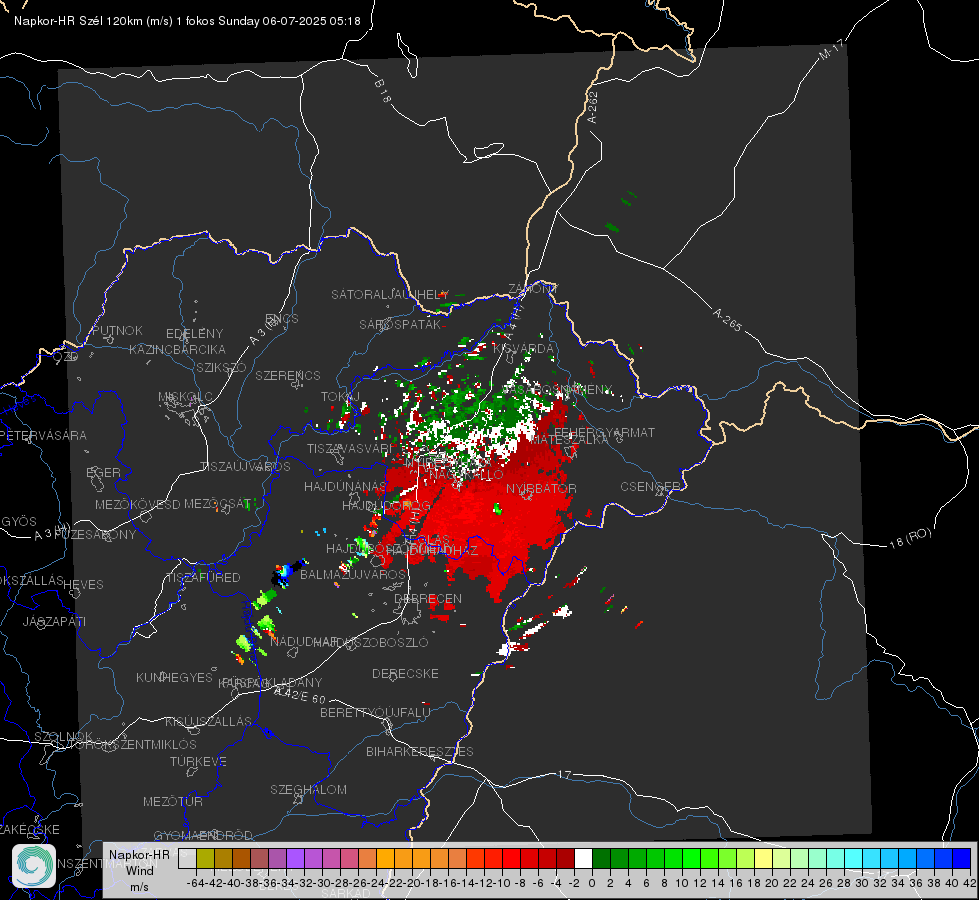Click the DERECSKE label
Viewport: 979px width, 900px height.
tap(405, 674)
